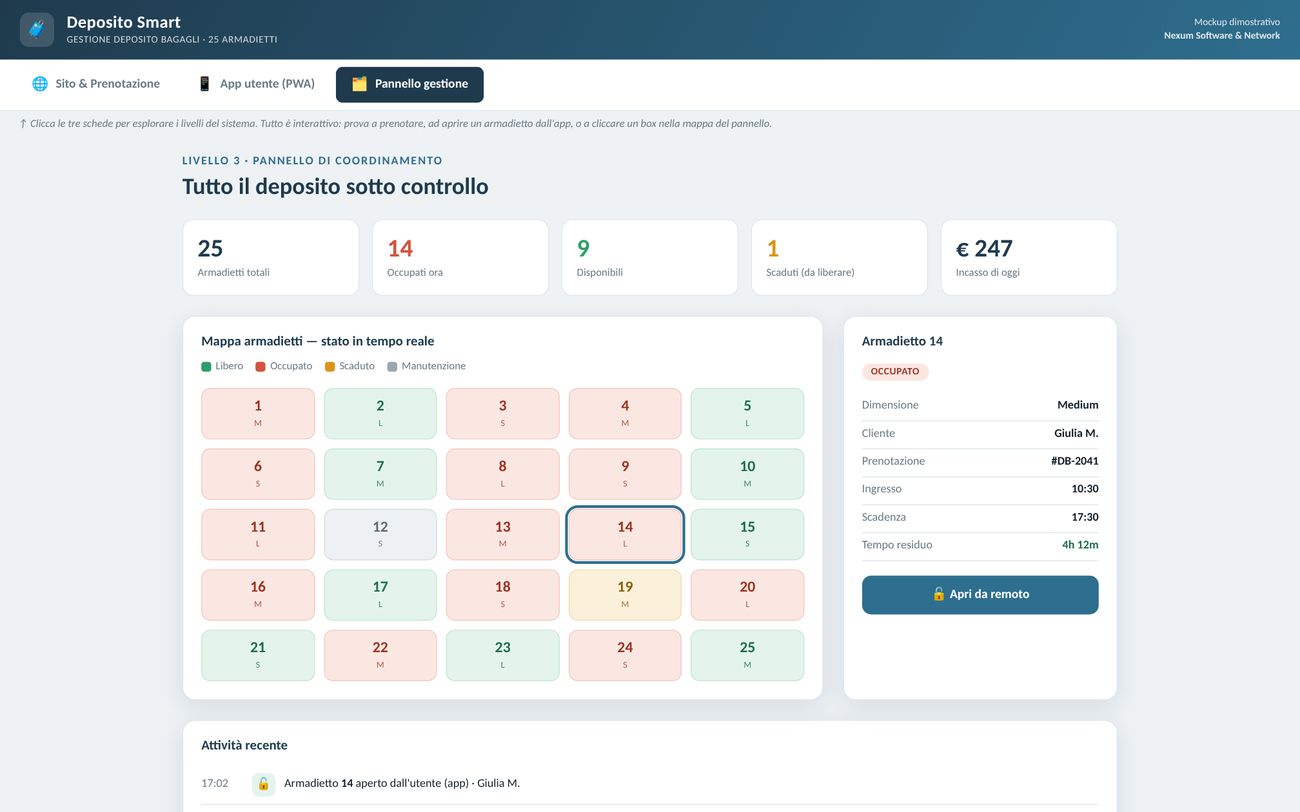Select free locker 2
The width and height of the screenshot is (1300, 812).
tap(380, 414)
